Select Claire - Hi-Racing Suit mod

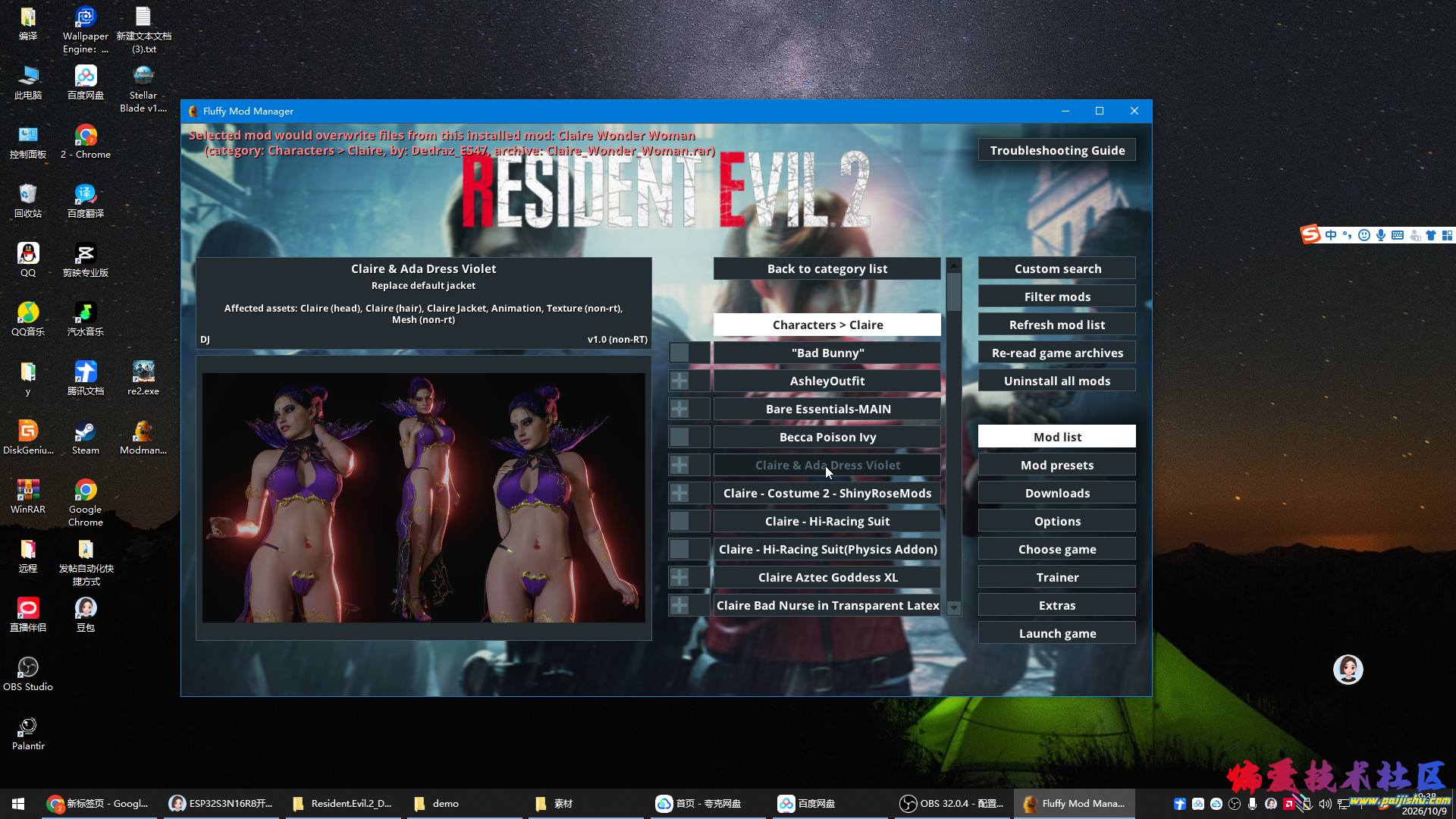coord(827,521)
